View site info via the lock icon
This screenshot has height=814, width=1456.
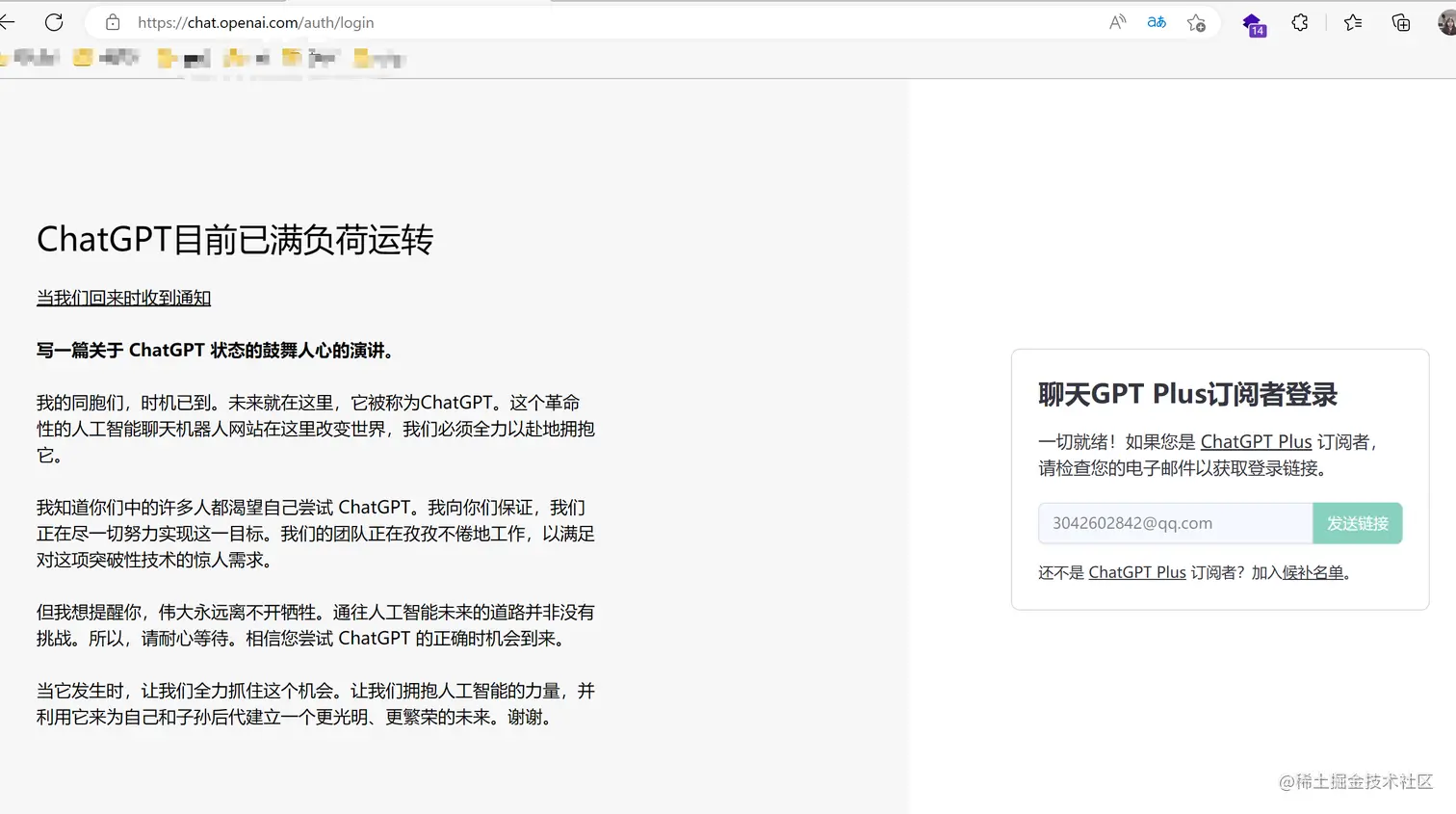click(113, 22)
